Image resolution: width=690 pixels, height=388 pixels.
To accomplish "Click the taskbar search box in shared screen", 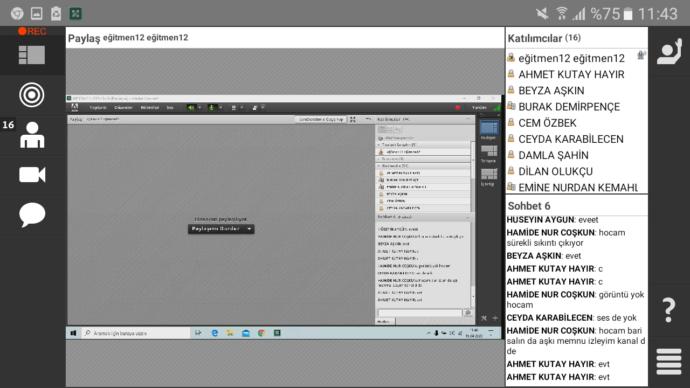I will pyautogui.click(x=136, y=333).
